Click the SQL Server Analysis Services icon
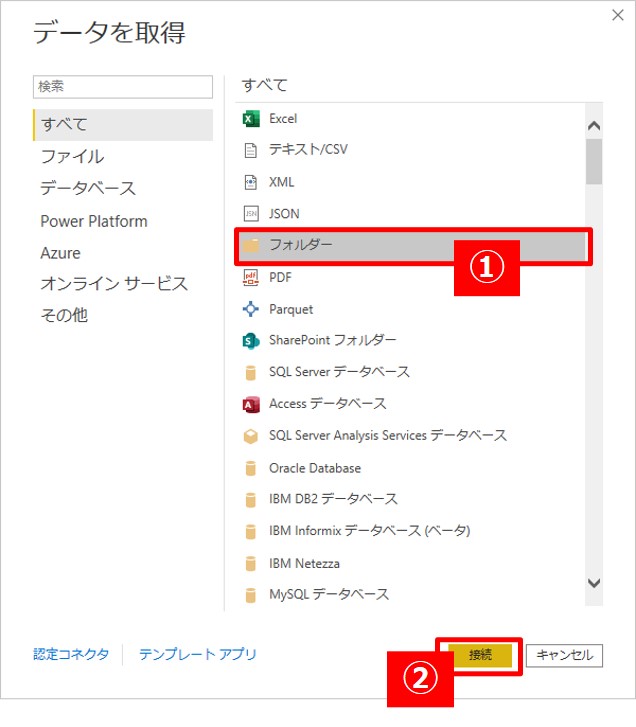Image resolution: width=636 pixels, height=727 pixels. (251, 436)
